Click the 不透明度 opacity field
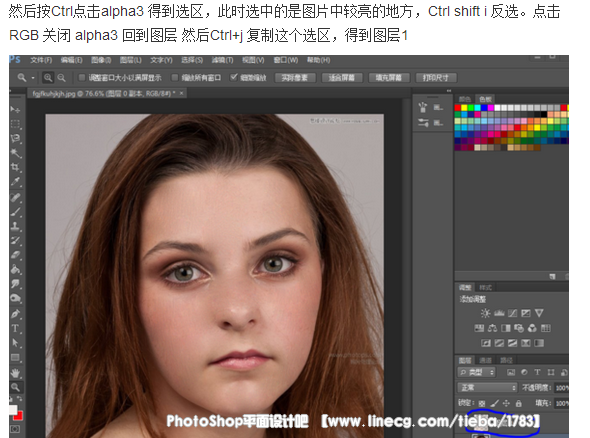 562,388
